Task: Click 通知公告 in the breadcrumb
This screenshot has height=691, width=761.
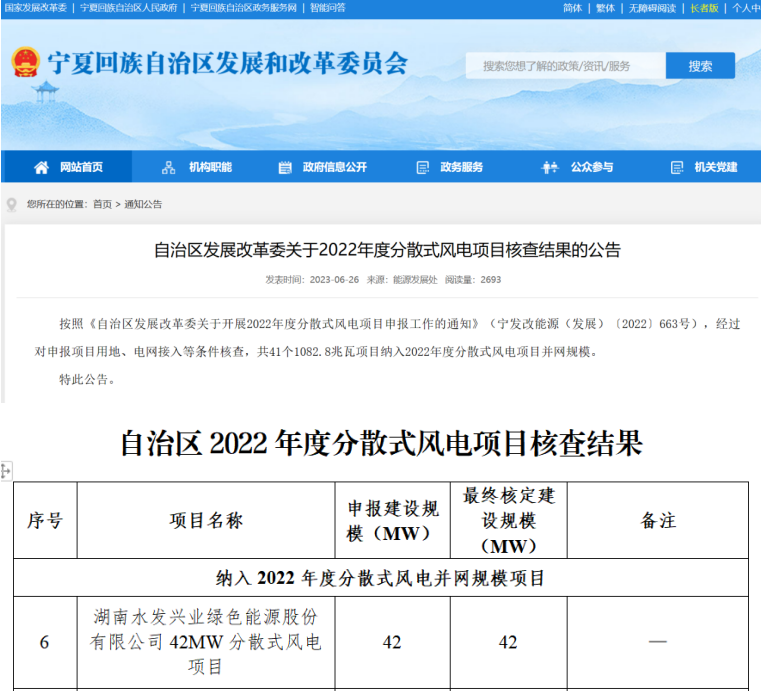Action: (143, 205)
